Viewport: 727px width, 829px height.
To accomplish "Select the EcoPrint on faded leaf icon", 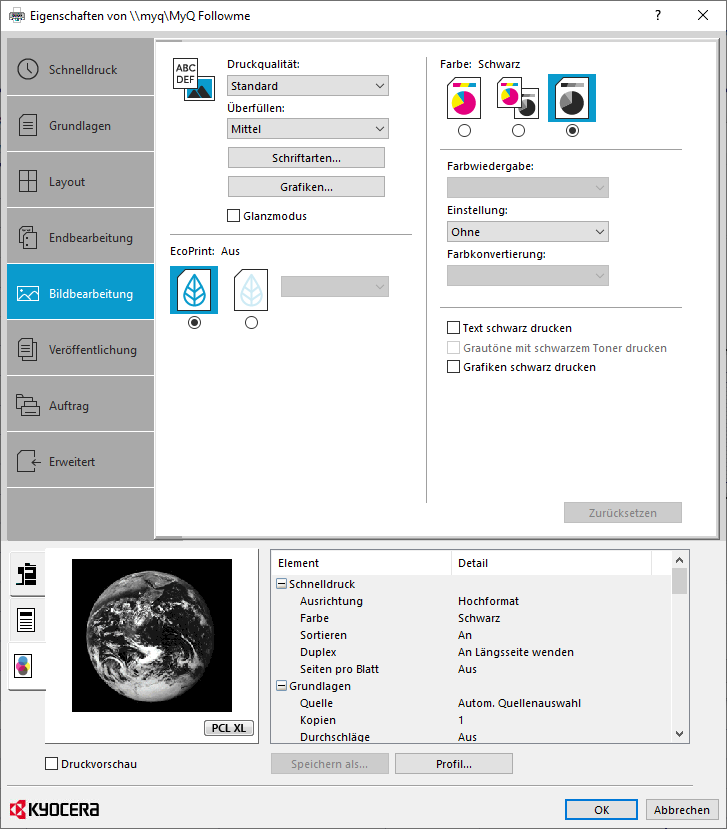I will tap(251, 290).
